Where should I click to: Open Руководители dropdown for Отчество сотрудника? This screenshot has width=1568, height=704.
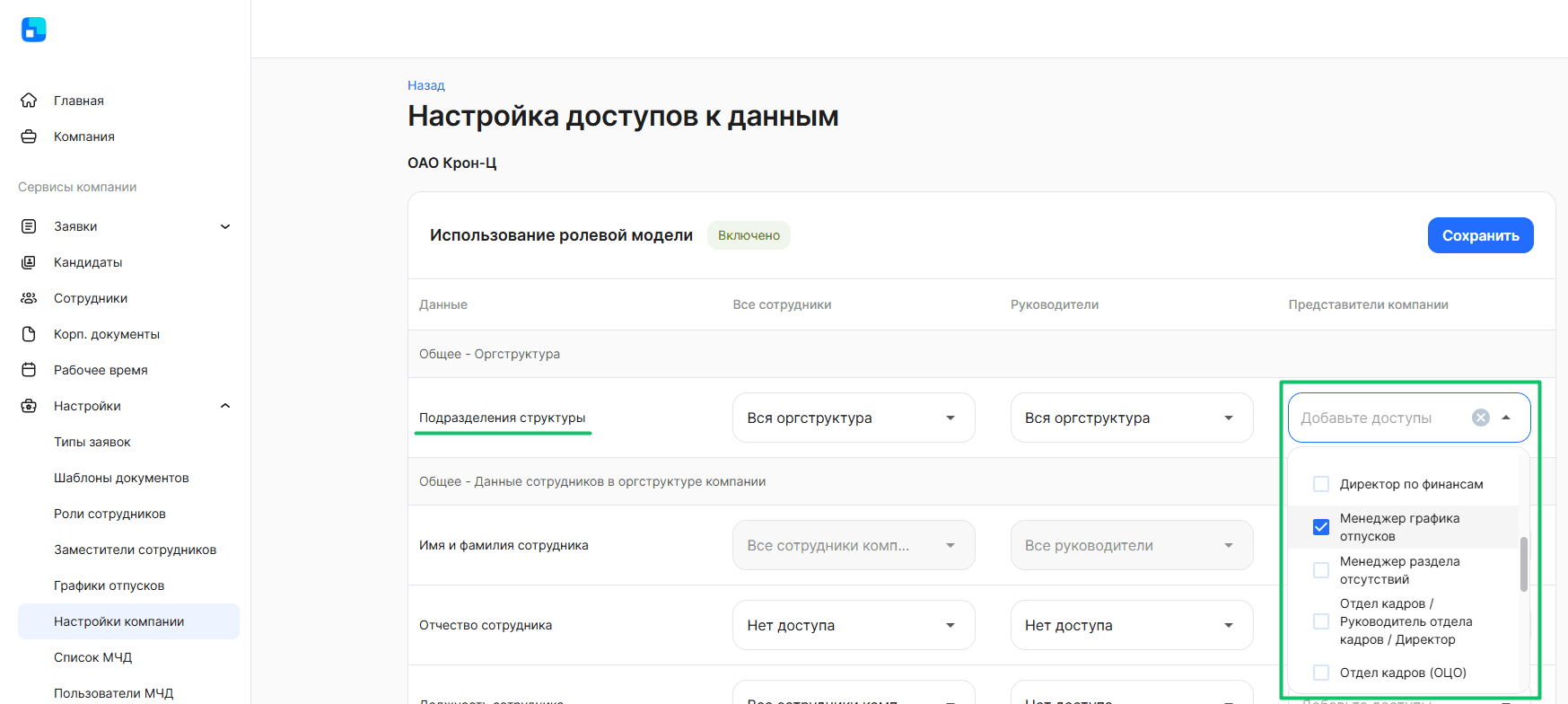coord(1132,625)
